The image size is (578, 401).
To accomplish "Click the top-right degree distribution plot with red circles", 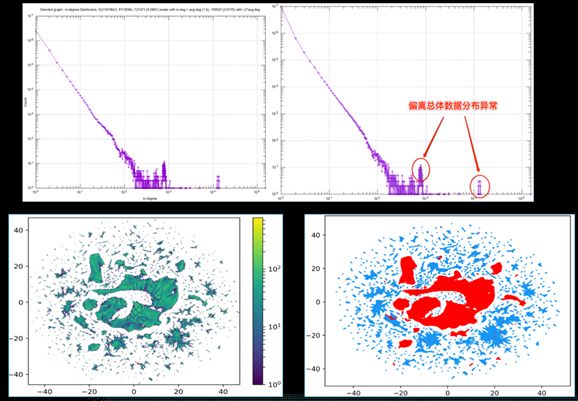I will 406,99.
